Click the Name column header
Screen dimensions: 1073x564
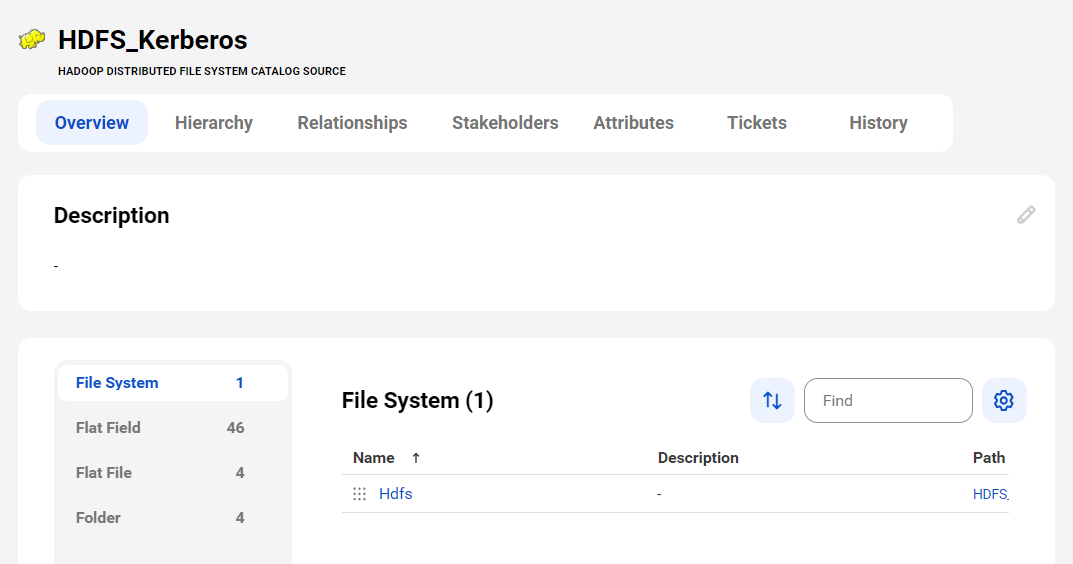point(374,458)
